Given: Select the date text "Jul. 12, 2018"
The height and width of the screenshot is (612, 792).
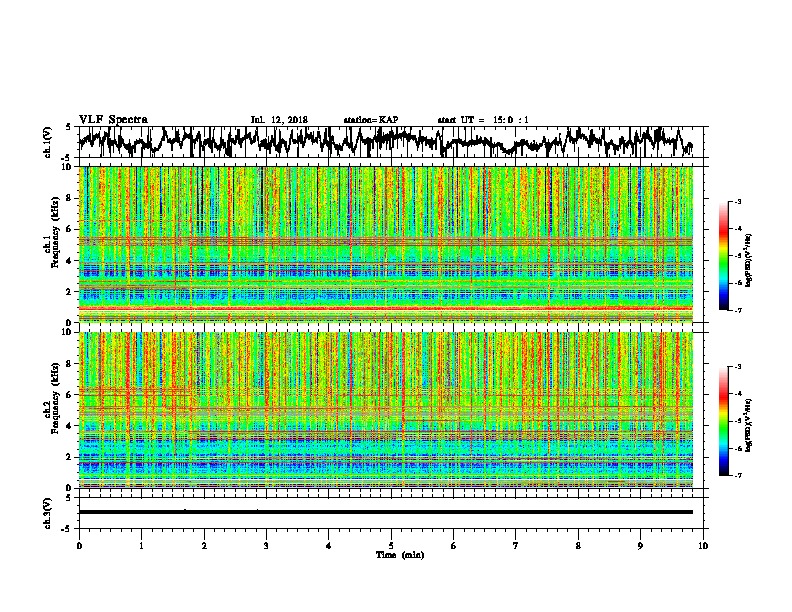Looking at the screenshot, I should 279,120.
